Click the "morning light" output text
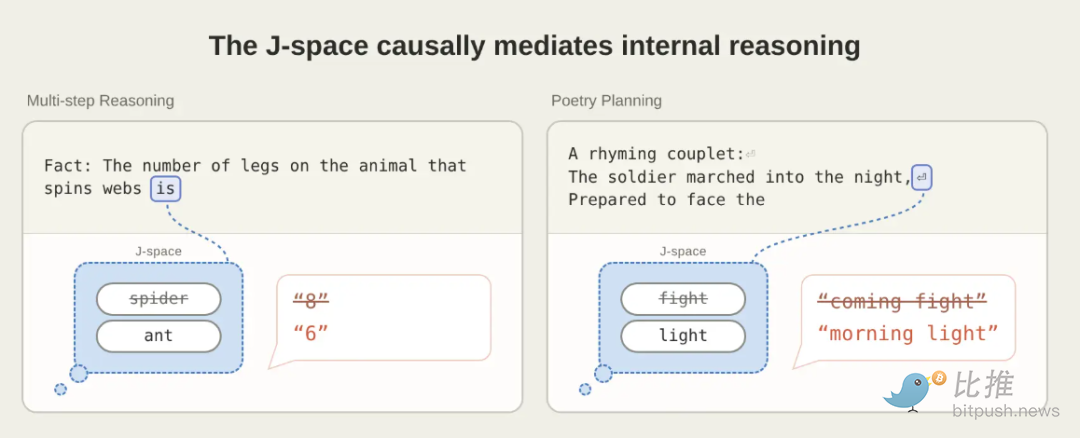 [908, 334]
